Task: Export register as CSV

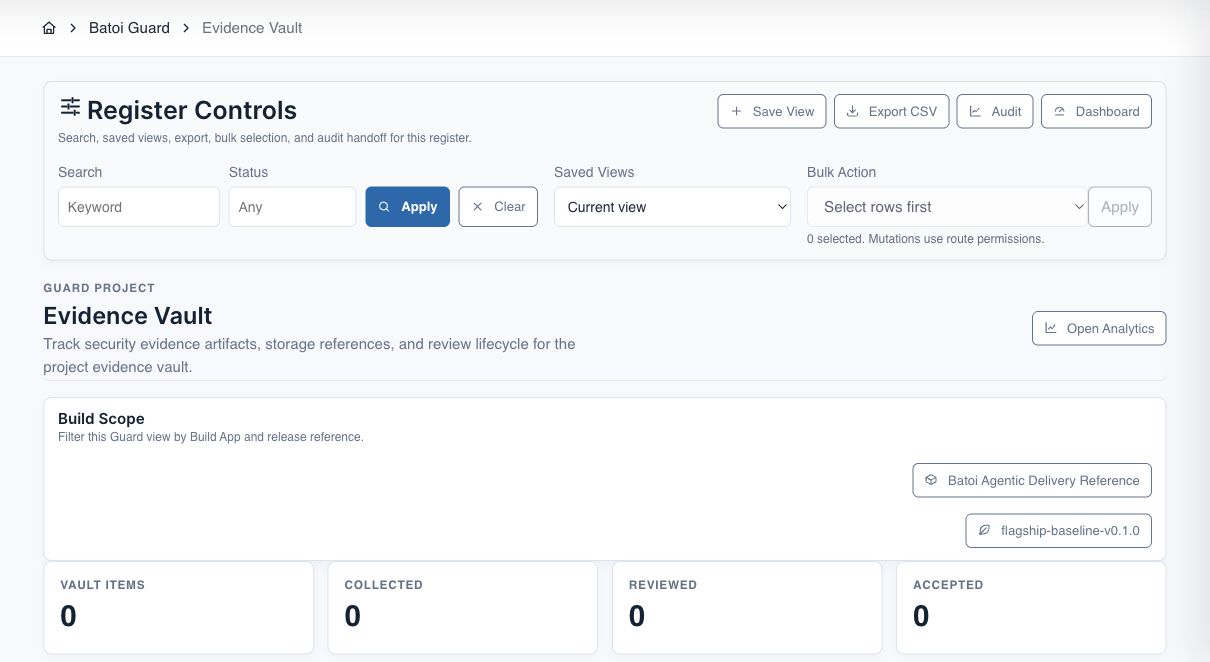Action: [x=891, y=111]
